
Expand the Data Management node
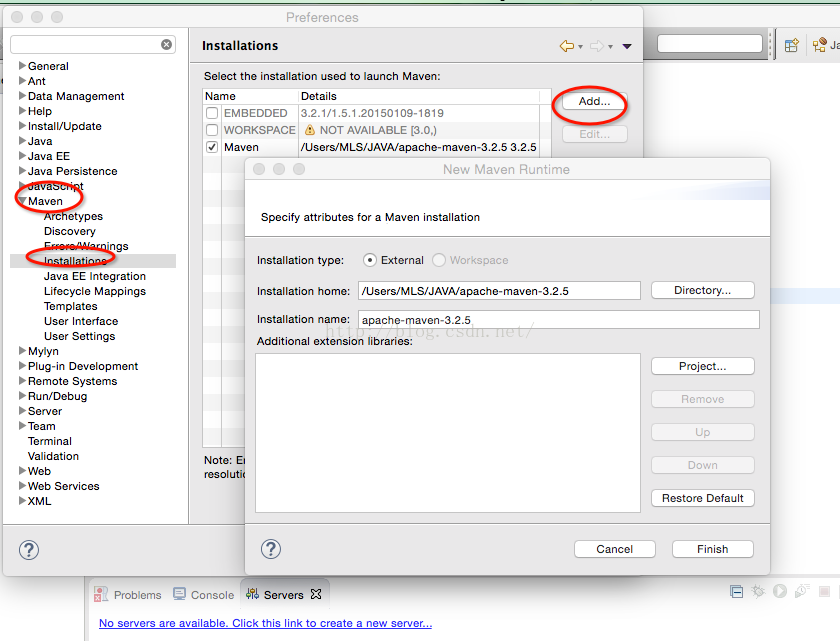pos(22,95)
